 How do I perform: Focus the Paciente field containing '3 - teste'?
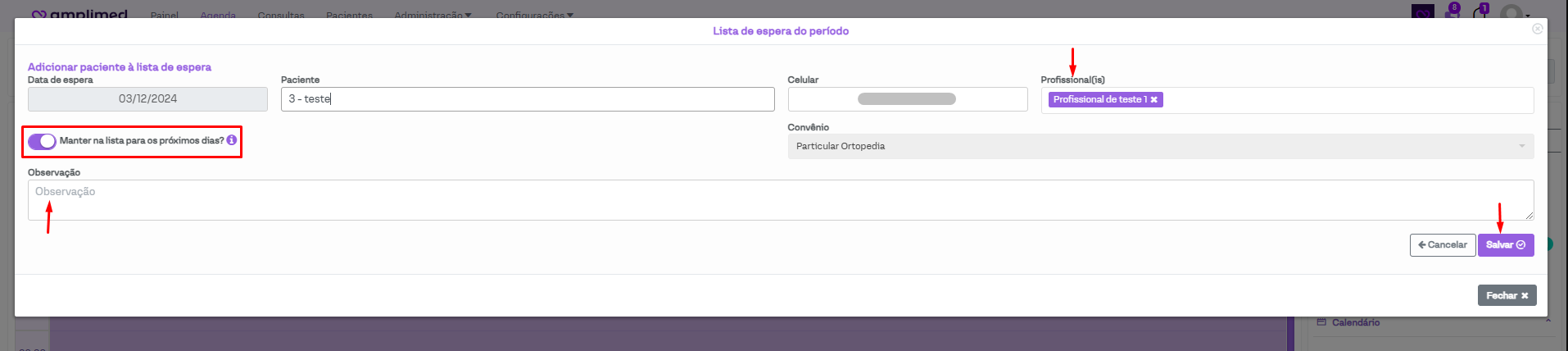point(527,99)
